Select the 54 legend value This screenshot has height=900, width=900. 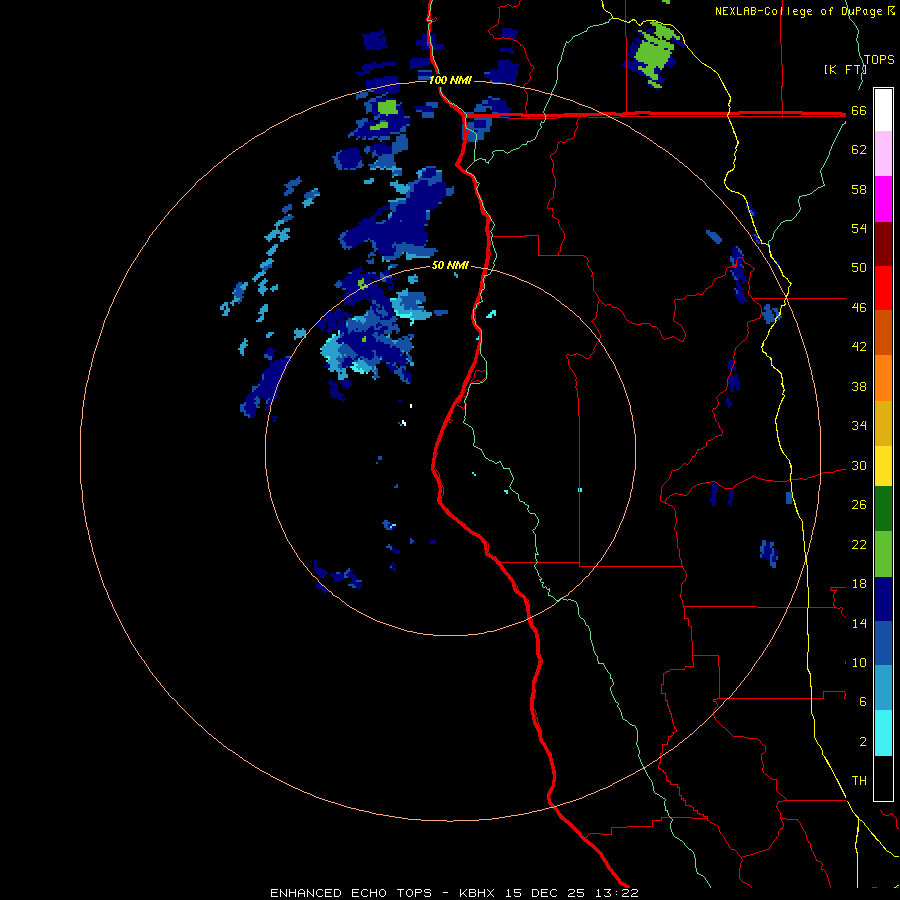(859, 228)
